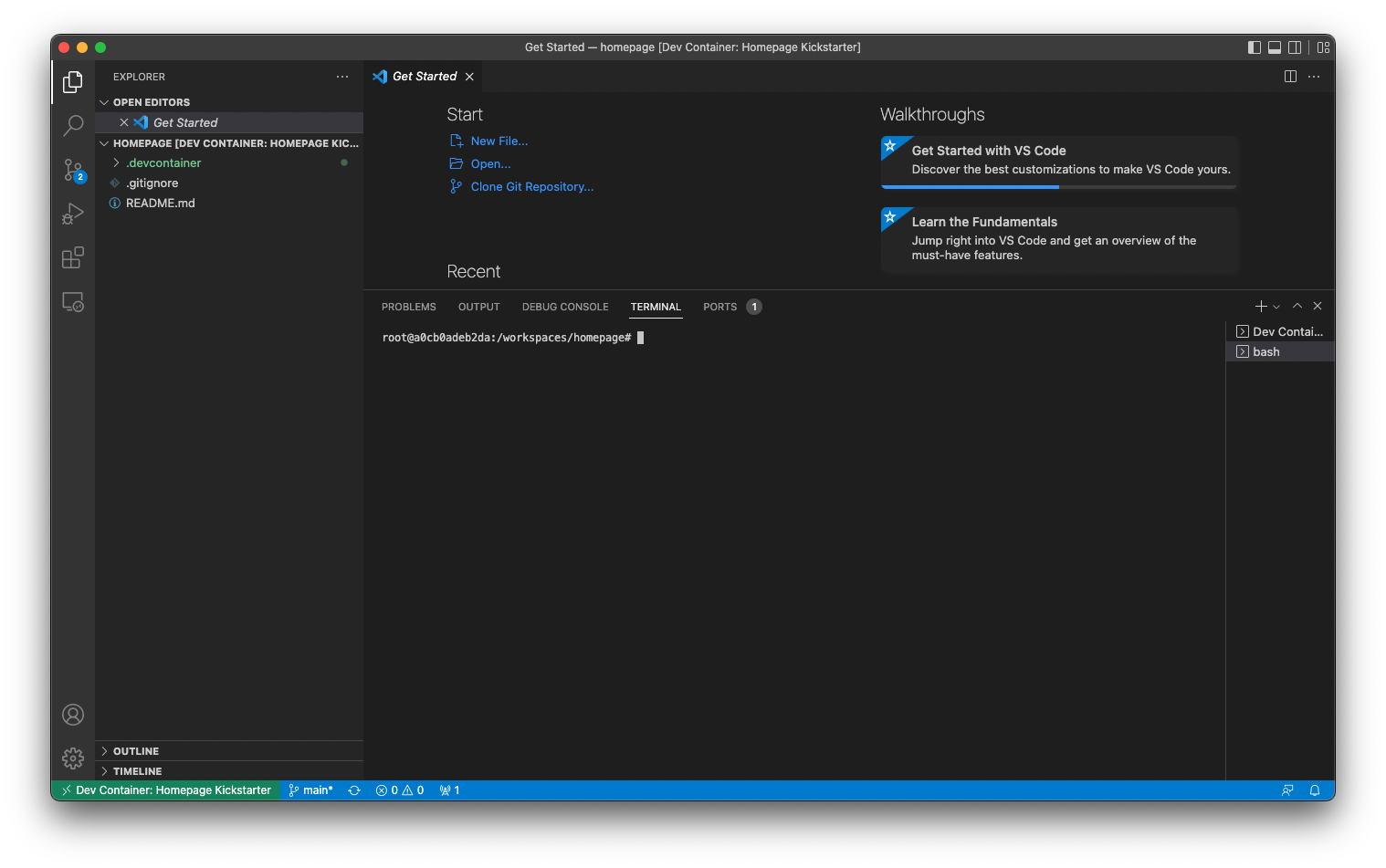Switch to the Ports tab
1386x868 pixels.
[719, 308]
